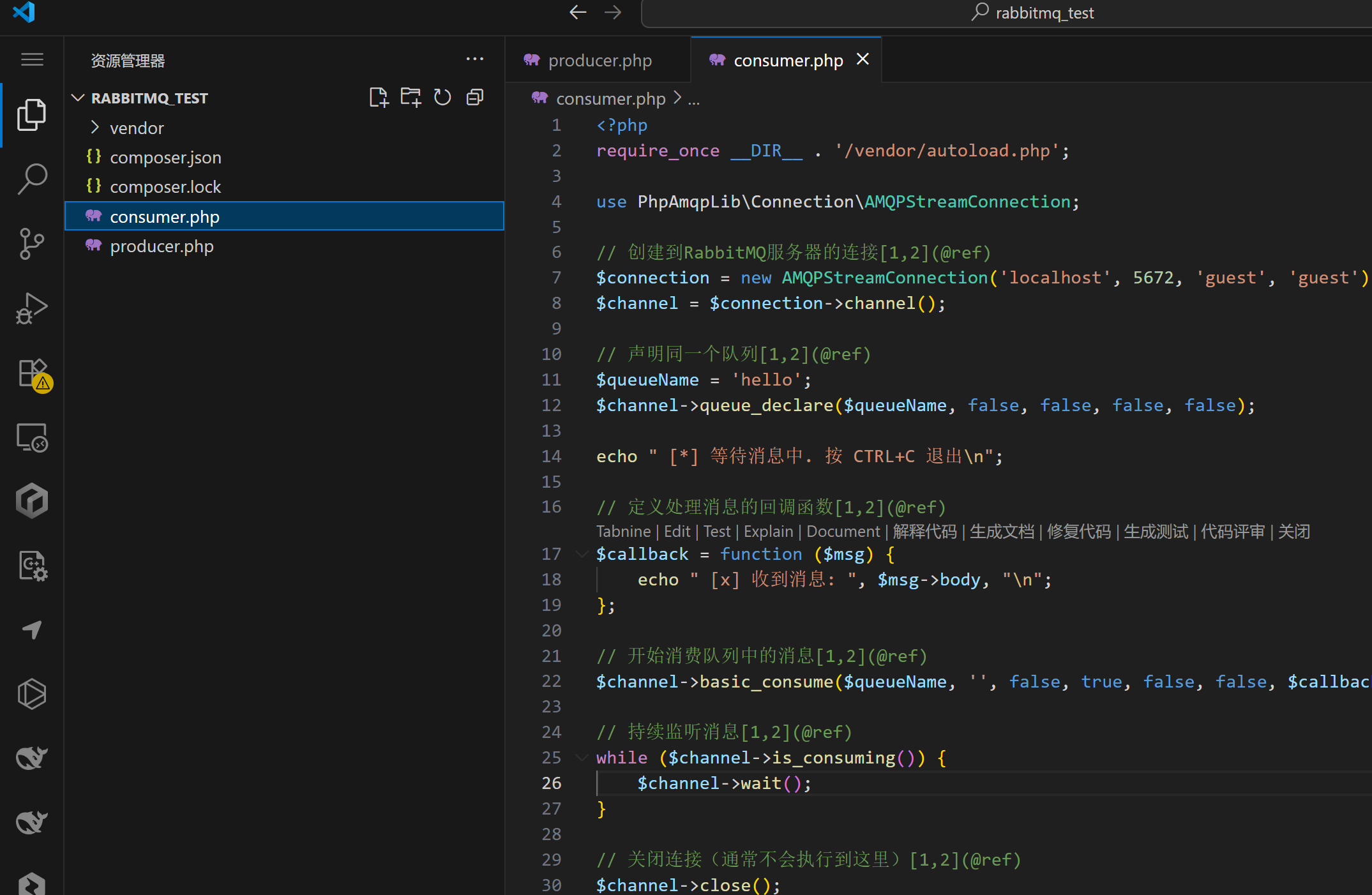Click the 修复代码 code lens action
1372x895 pixels.
click(1079, 531)
